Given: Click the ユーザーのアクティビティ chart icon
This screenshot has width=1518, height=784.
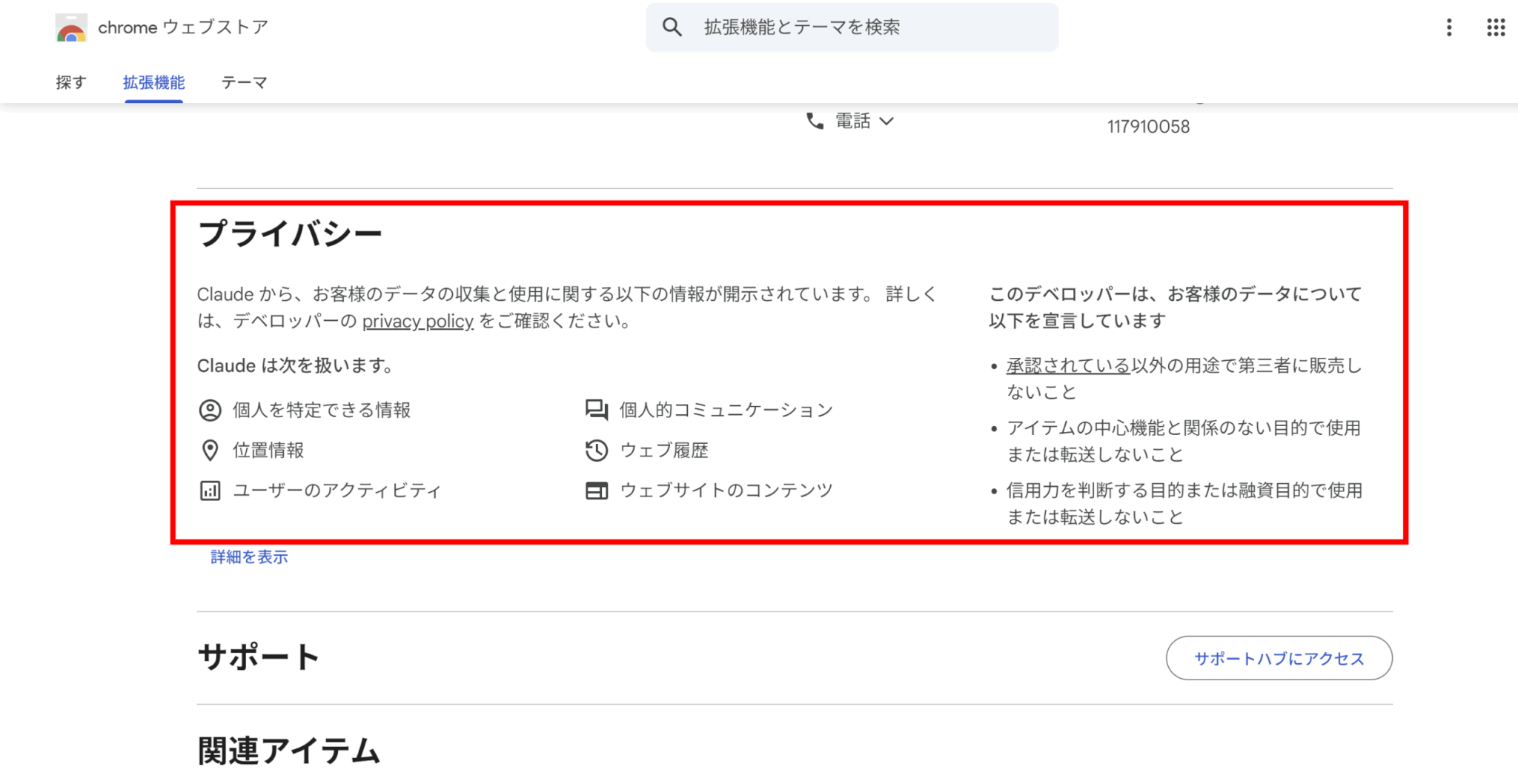Looking at the screenshot, I should pos(210,491).
